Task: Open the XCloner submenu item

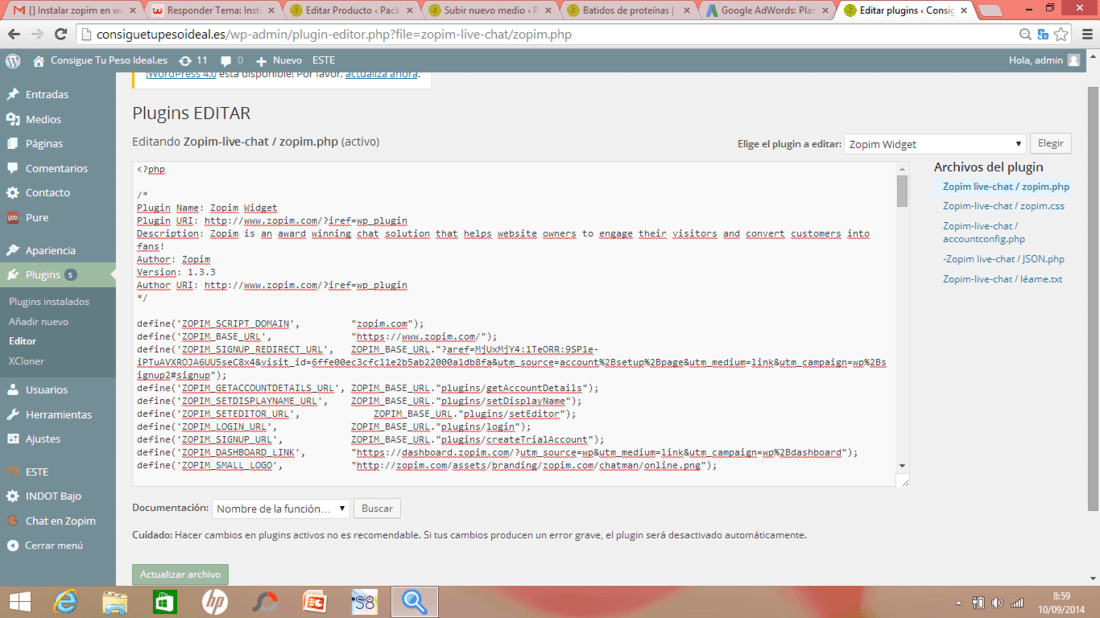Action: 26,361
